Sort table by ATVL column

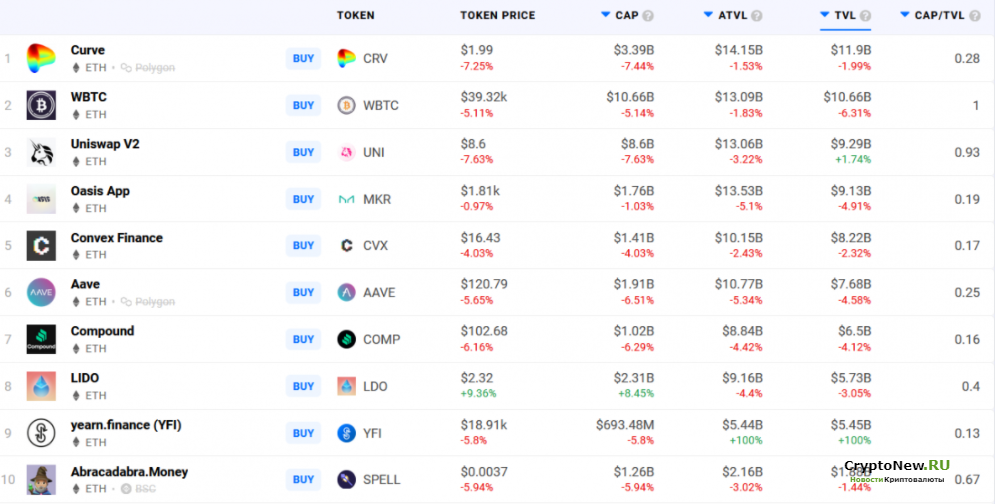pyautogui.click(x=726, y=15)
